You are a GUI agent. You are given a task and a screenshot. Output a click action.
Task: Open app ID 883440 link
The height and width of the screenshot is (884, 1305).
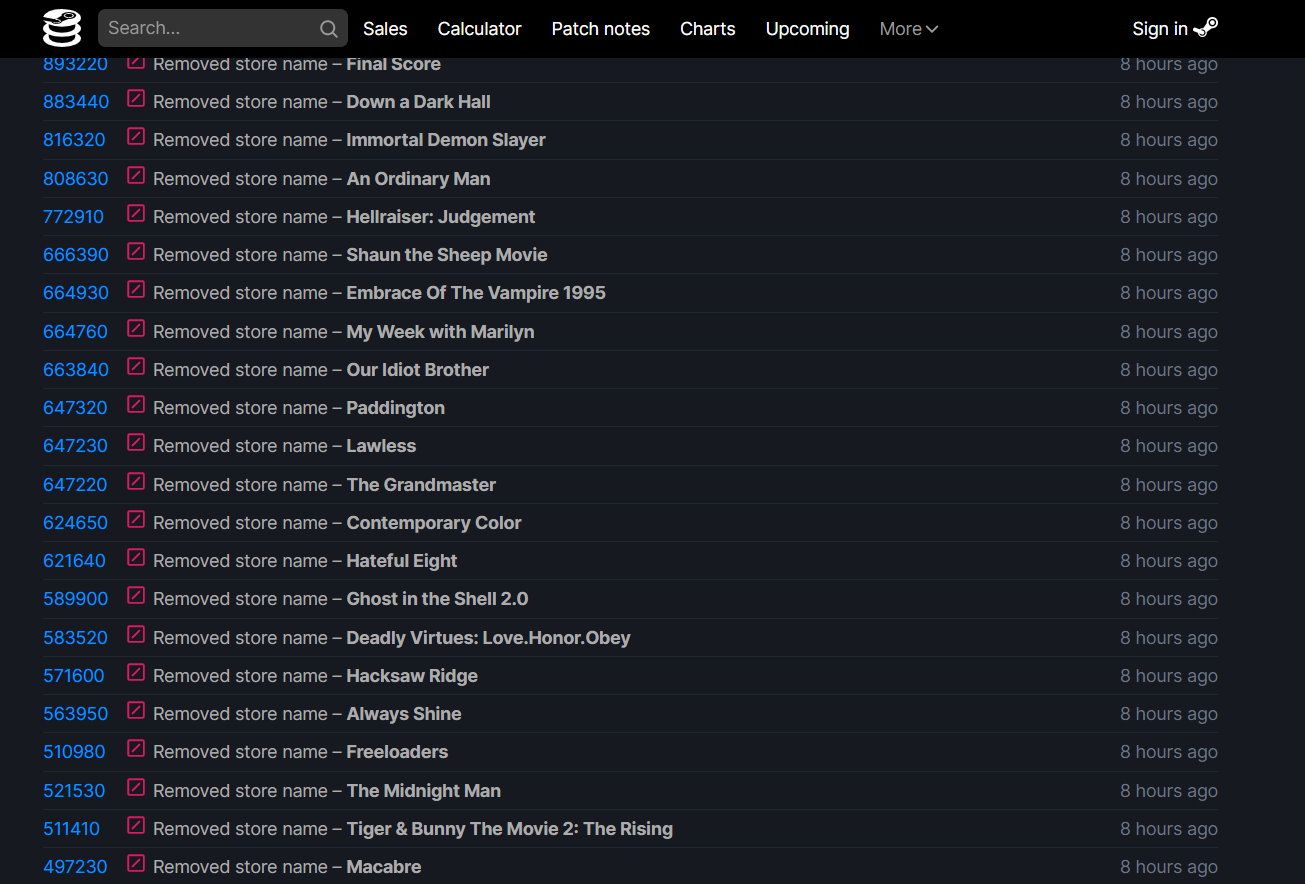coord(76,102)
